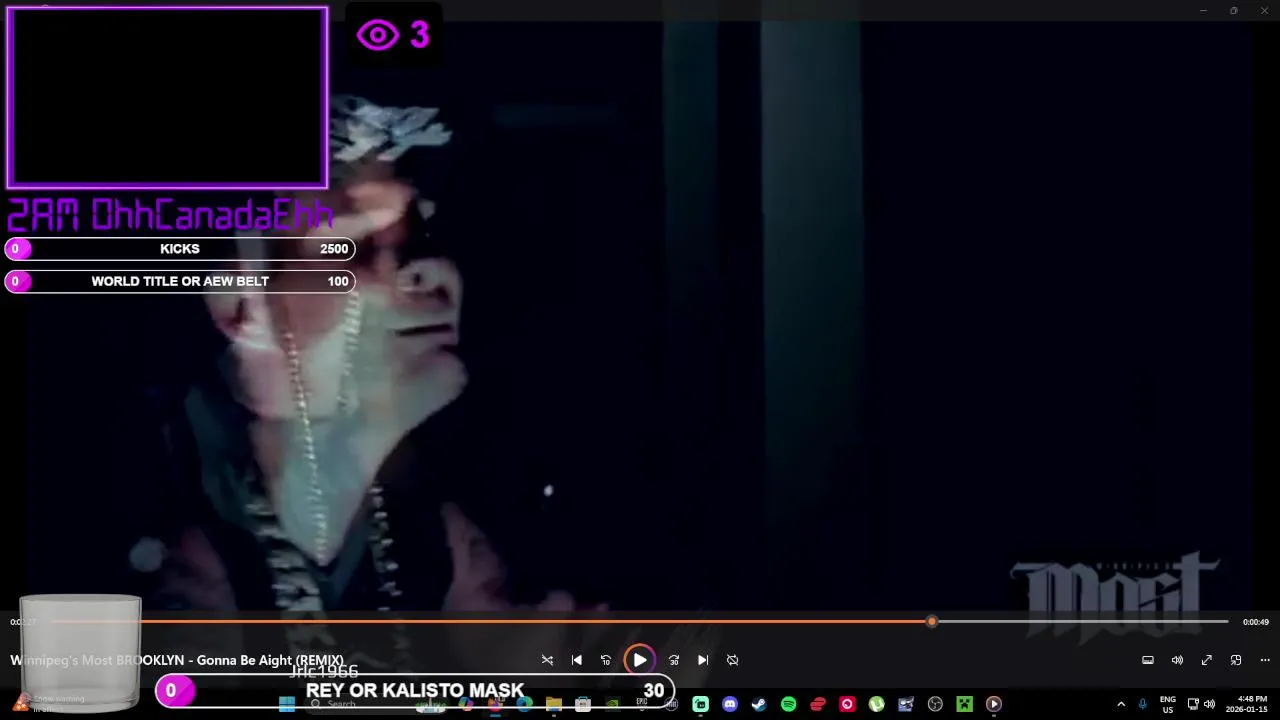Open system volume tray icon

pyautogui.click(x=1209, y=704)
